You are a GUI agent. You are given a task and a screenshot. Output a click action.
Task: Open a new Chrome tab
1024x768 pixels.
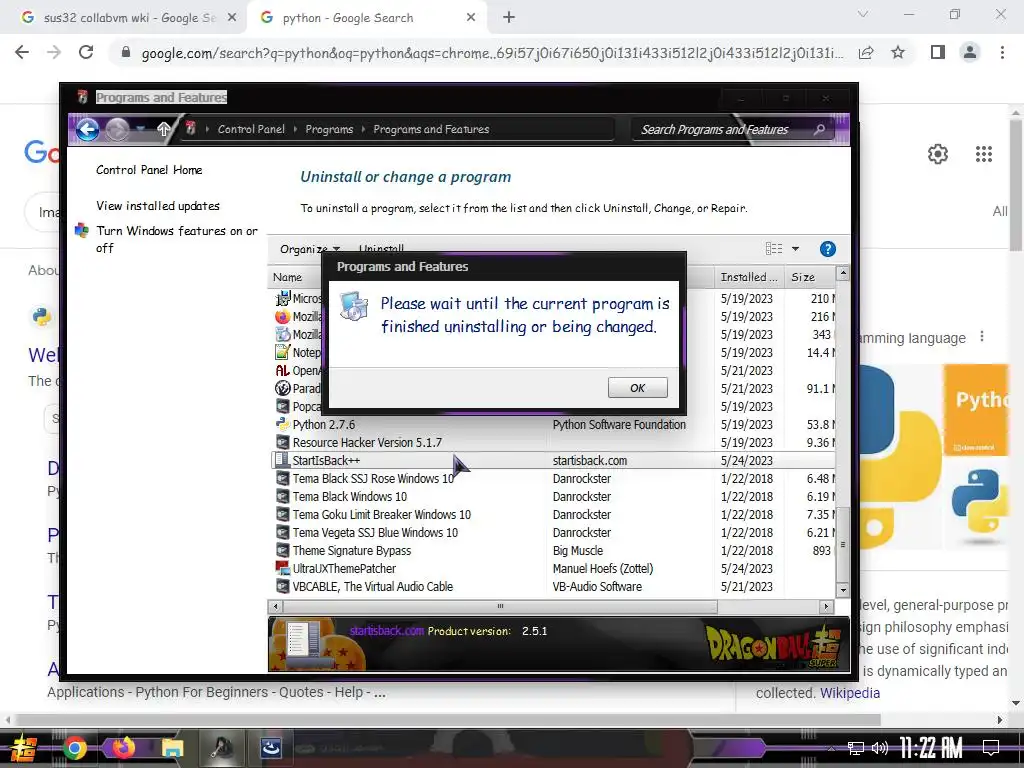(509, 18)
